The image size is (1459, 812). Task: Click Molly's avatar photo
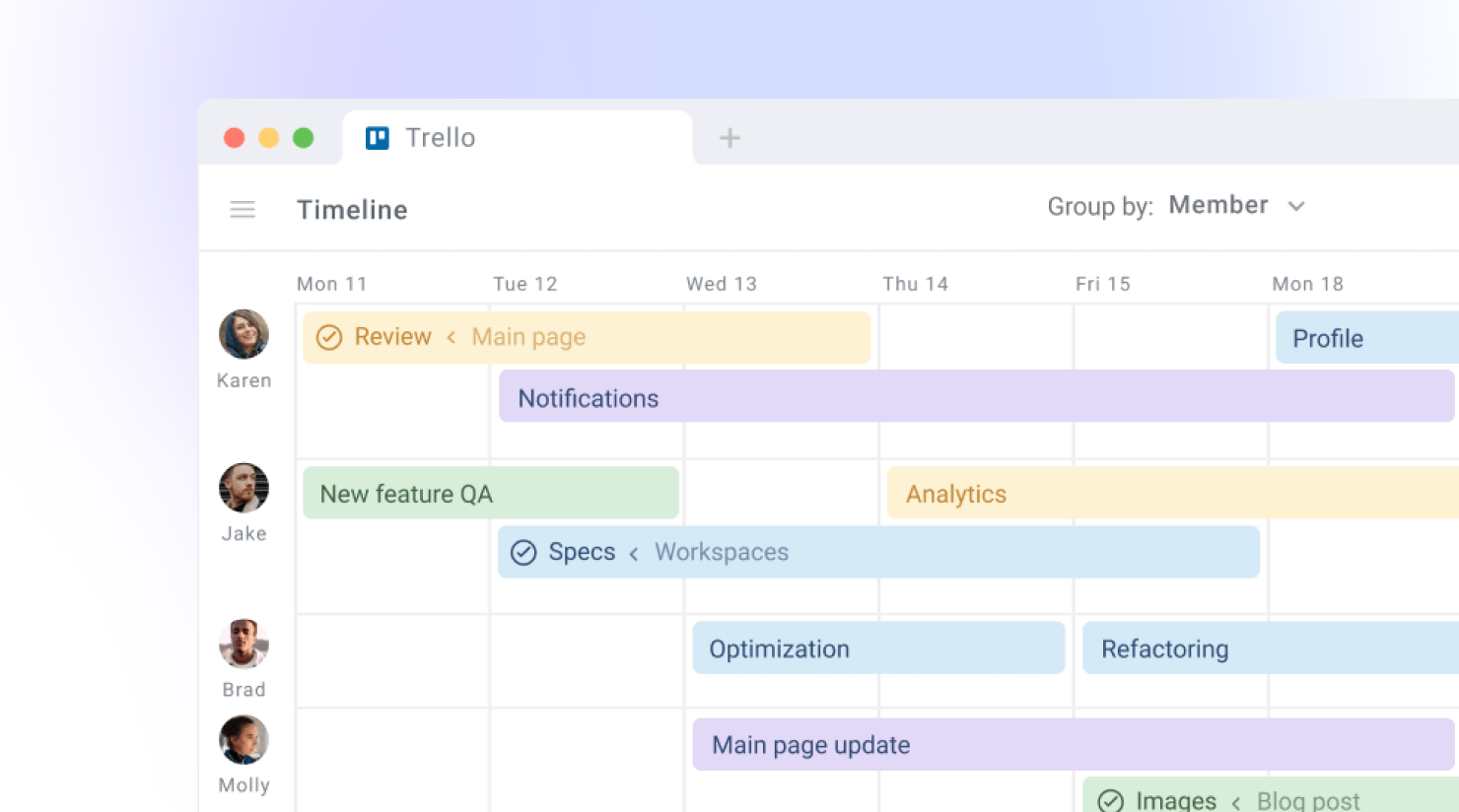[x=243, y=739]
